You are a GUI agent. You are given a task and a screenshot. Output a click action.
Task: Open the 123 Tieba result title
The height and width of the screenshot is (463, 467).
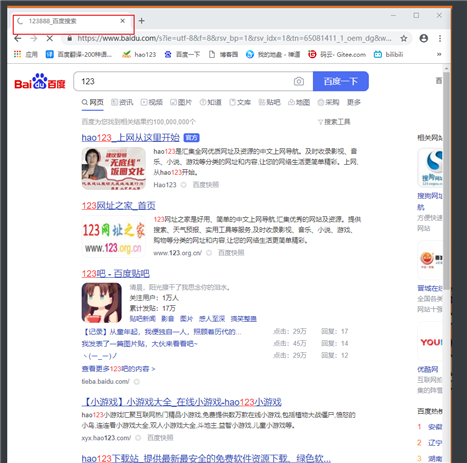tap(116, 274)
